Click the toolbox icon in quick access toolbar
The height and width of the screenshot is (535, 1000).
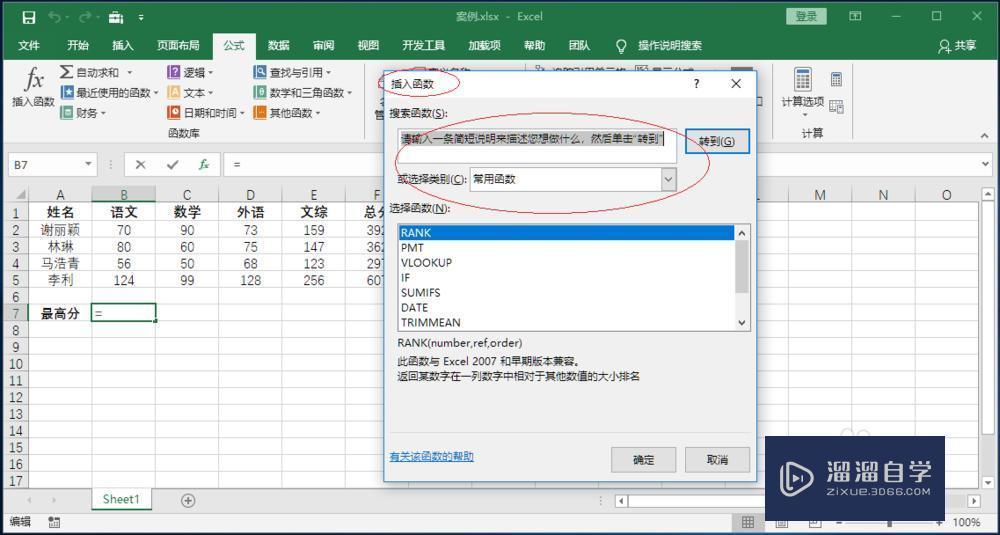click(x=115, y=17)
